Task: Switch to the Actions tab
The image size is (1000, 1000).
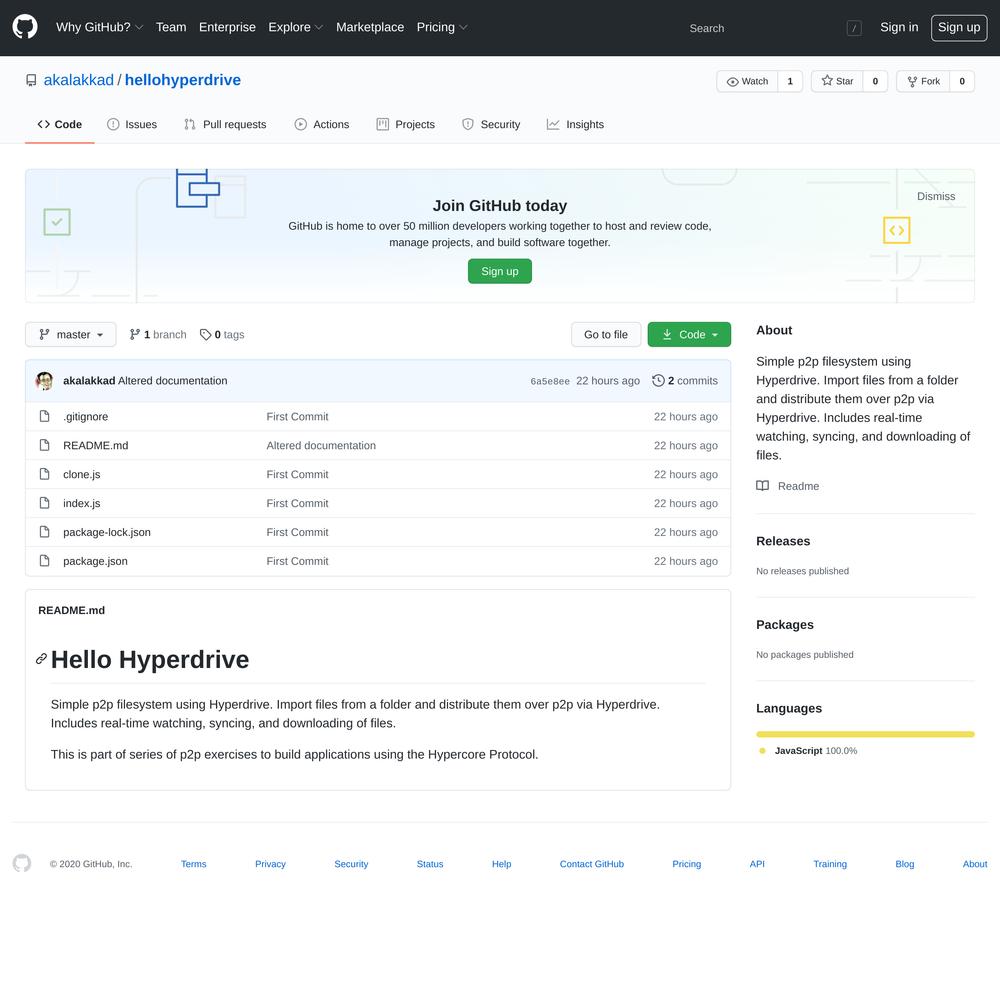Action: point(322,124)
